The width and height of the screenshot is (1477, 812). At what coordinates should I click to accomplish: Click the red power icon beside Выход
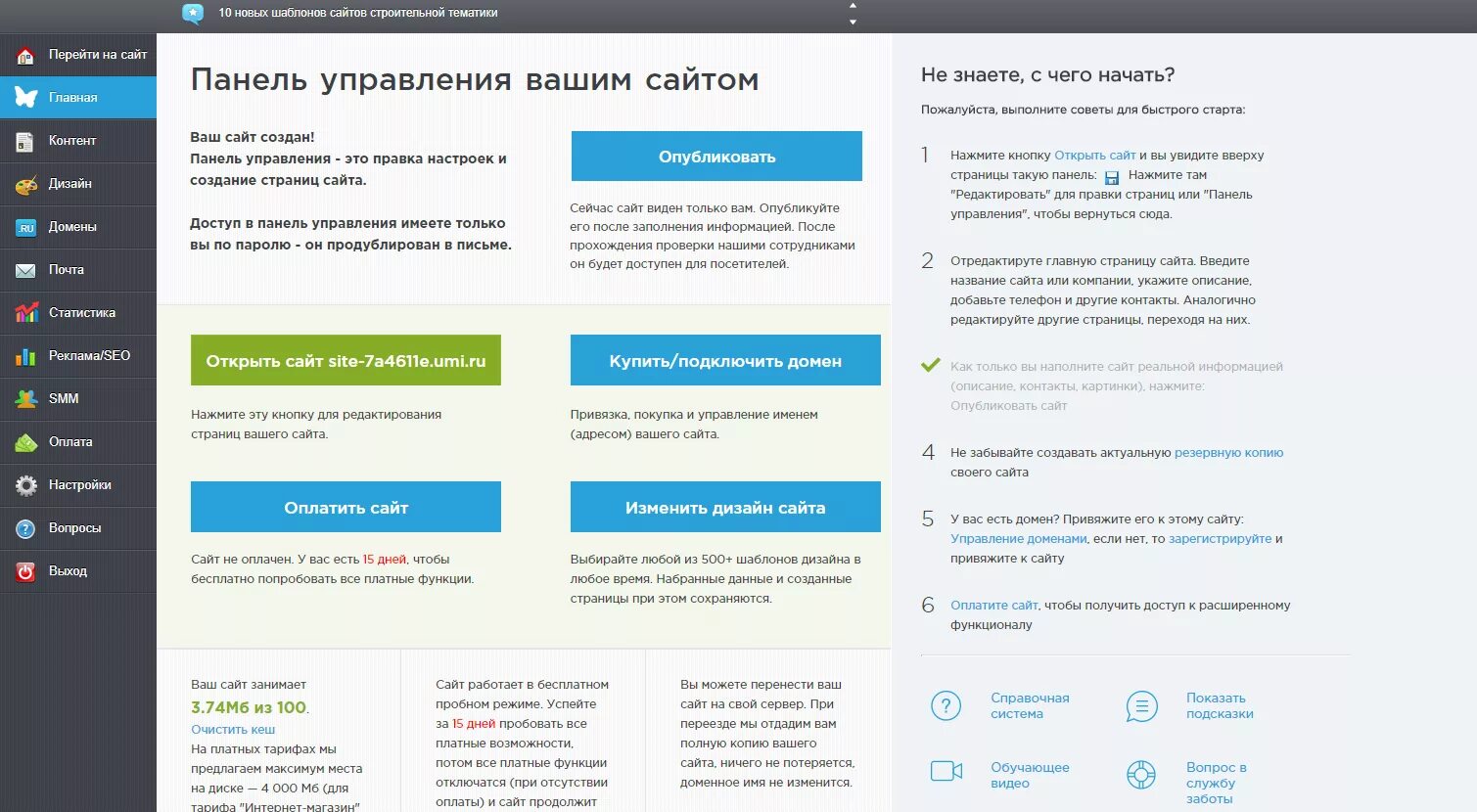coord(25,571)
